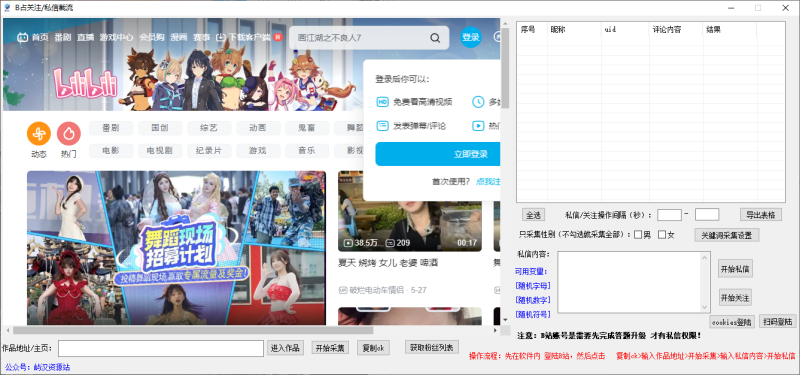
Task: Open video 夏天 烧烤 女儿 老婆 啤酒
Action: [388, 263]
